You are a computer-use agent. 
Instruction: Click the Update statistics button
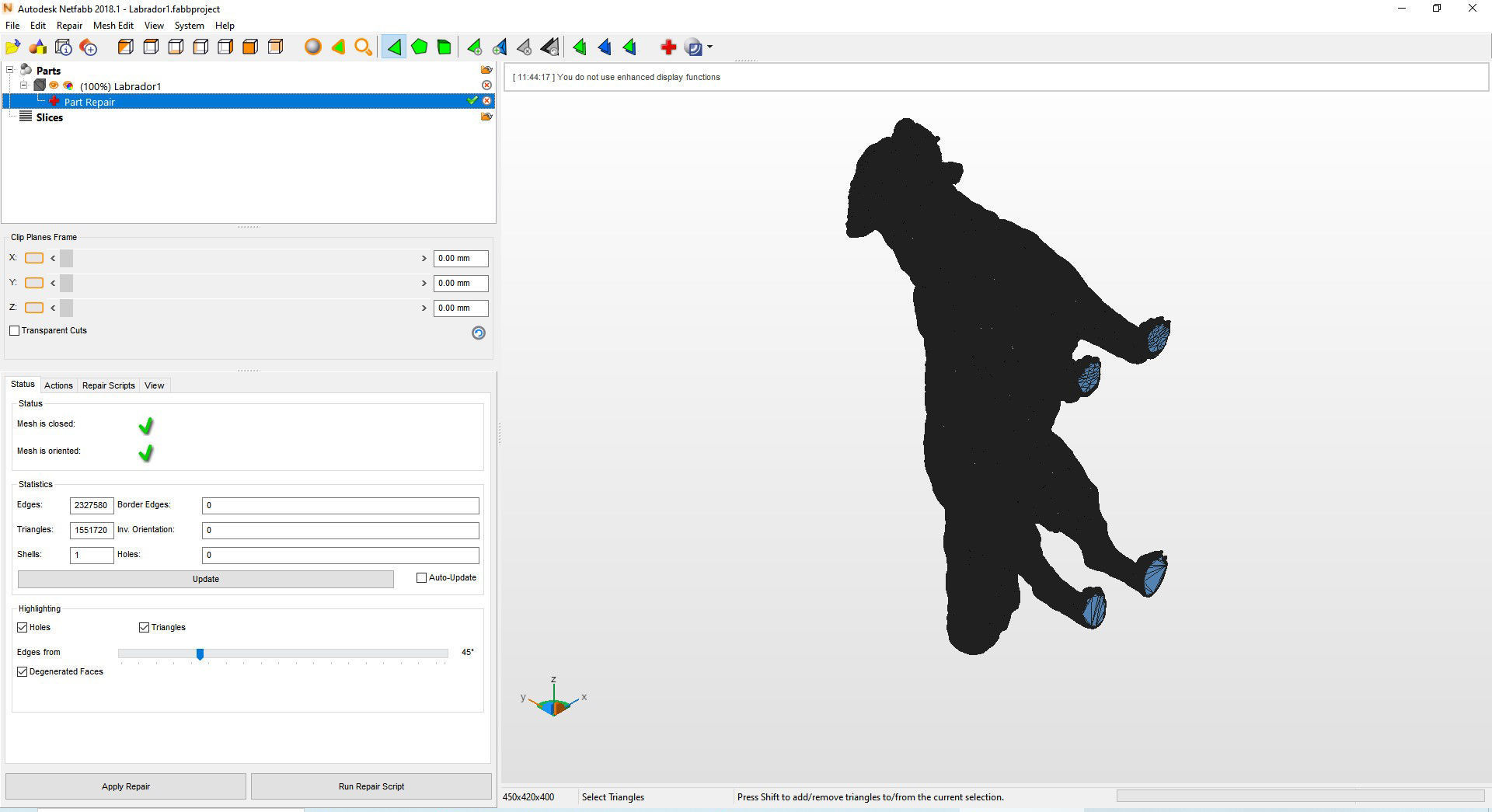[x=206, y=580]
